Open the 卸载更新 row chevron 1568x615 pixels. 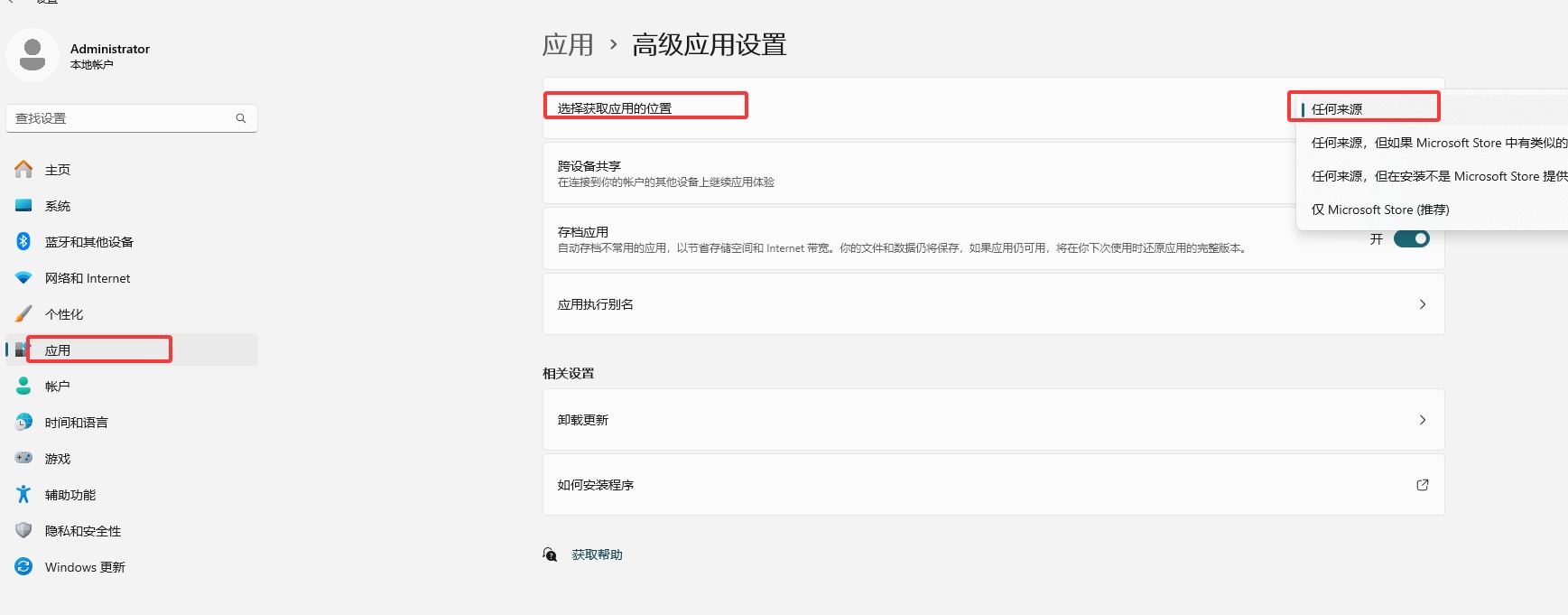1422,420
